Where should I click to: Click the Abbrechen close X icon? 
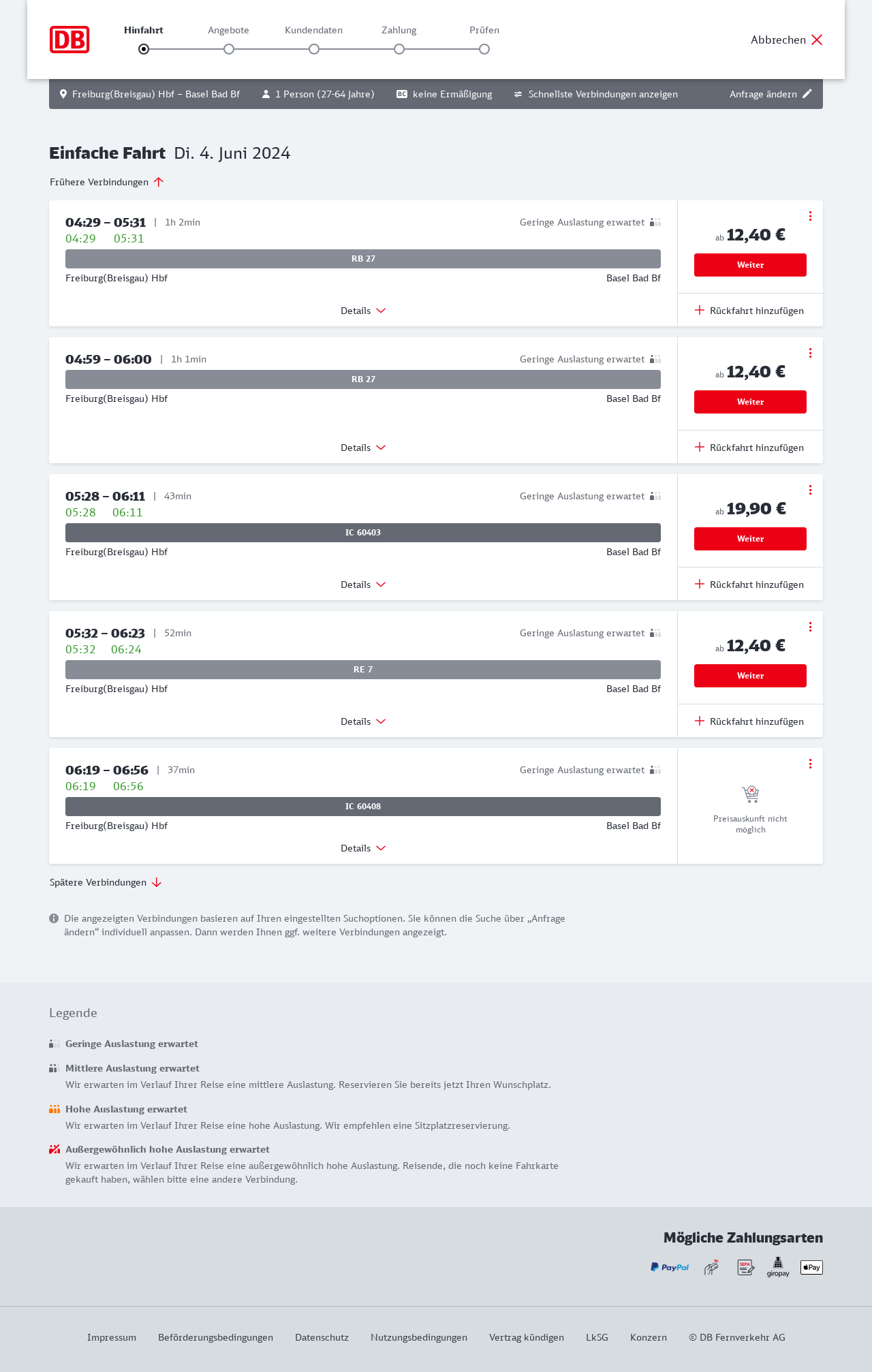coord(817,40)
